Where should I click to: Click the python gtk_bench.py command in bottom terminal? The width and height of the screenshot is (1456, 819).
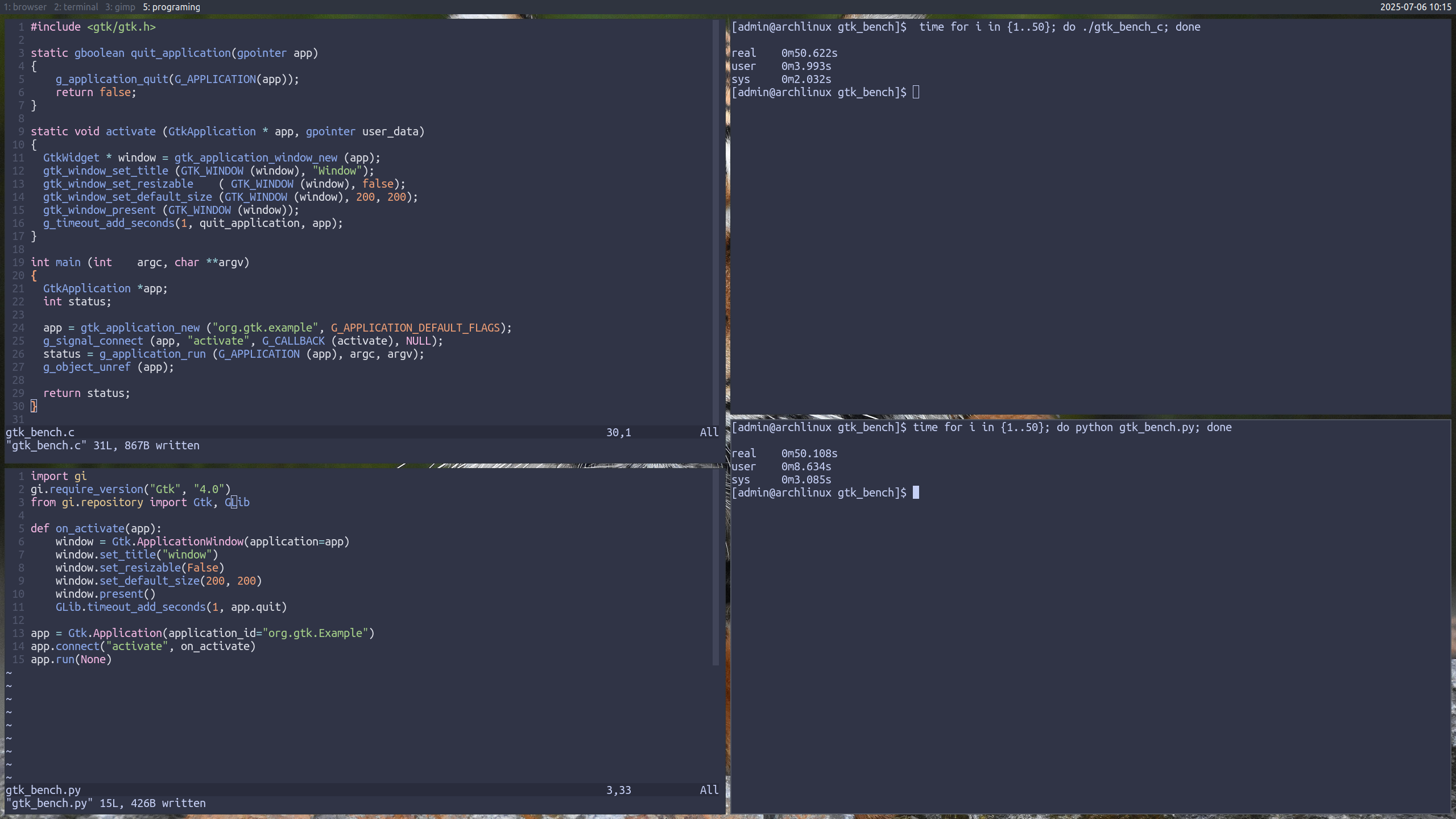[x=1072, y=427]
